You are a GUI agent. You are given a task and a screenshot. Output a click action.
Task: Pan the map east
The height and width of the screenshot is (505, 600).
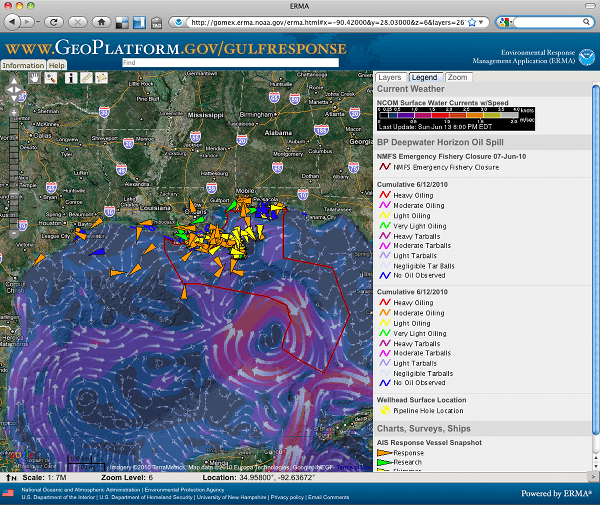19,90
